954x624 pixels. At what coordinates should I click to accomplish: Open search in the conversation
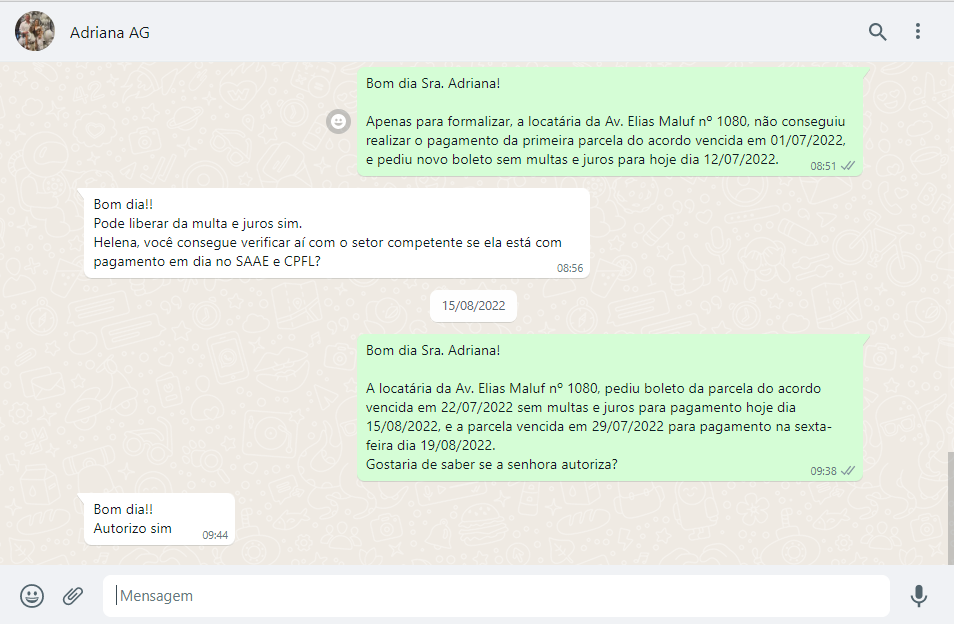pos(877,32)
